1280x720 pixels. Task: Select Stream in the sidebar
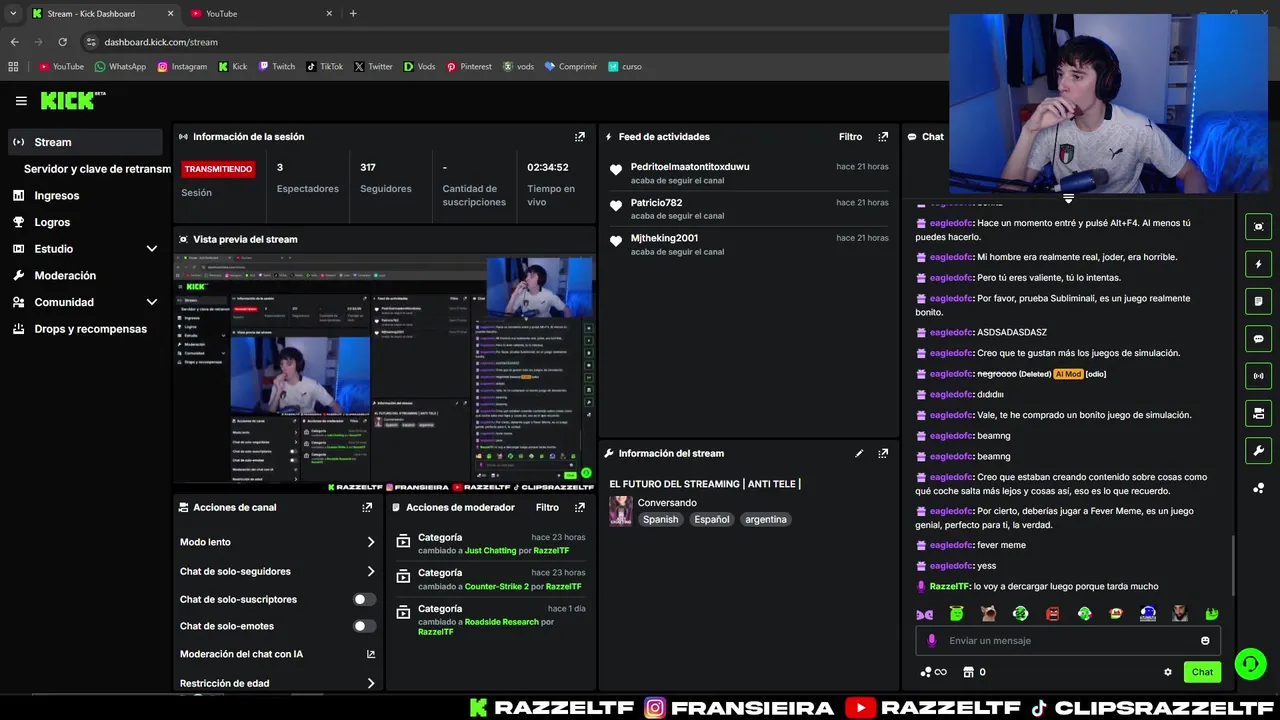click(85, 142)
